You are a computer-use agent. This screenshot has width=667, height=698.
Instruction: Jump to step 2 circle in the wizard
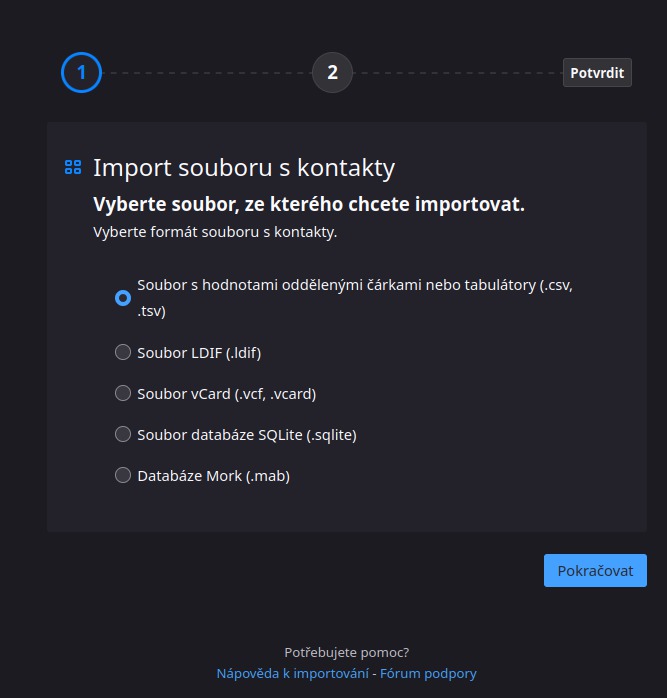coord(332,73)
